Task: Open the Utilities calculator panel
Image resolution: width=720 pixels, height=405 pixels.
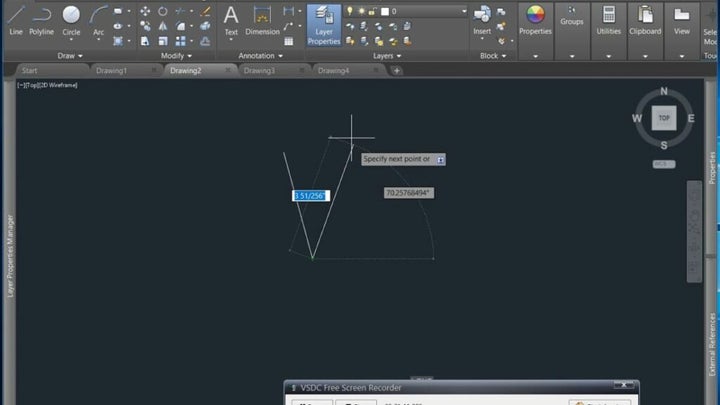Action: tap(608, 20)
